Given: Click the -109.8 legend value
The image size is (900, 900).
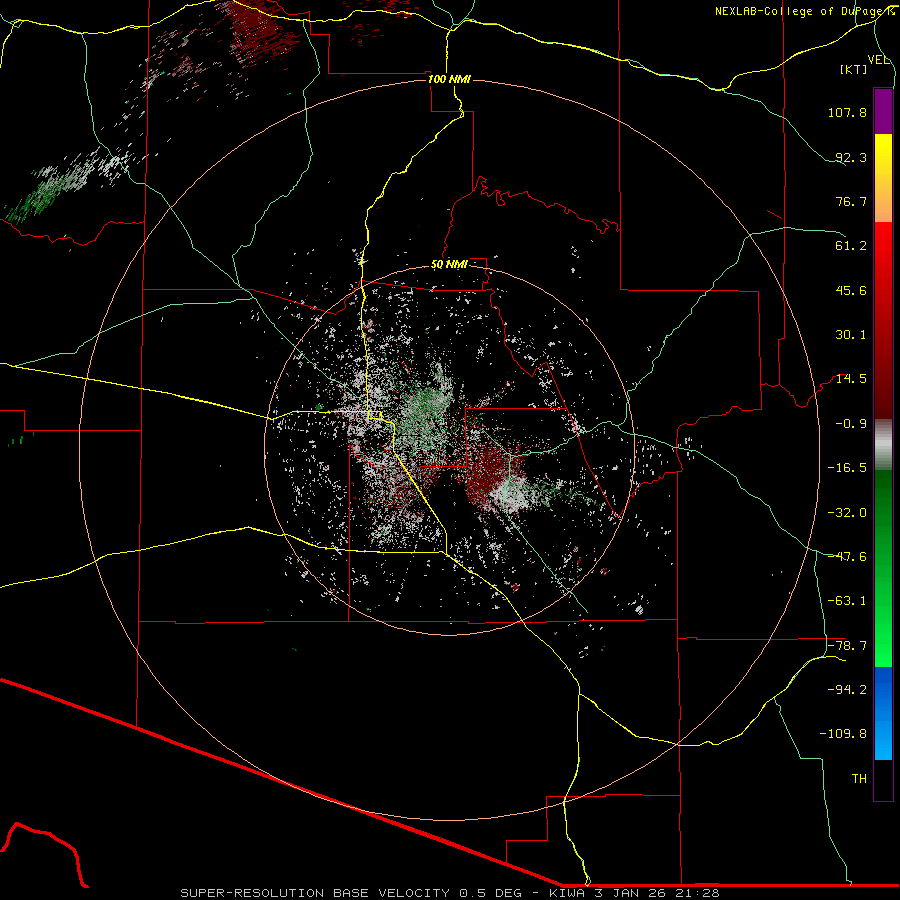Looking at the screenshot, I should (x=843, y=734).
